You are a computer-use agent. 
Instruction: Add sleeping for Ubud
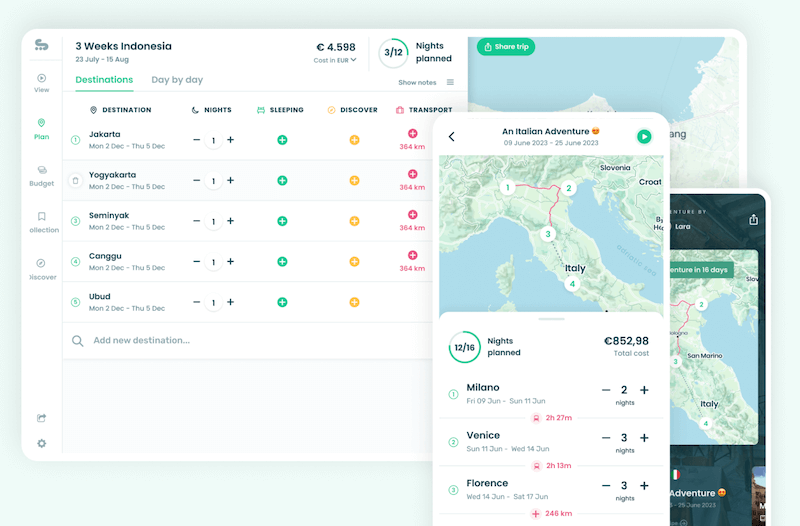282,302
